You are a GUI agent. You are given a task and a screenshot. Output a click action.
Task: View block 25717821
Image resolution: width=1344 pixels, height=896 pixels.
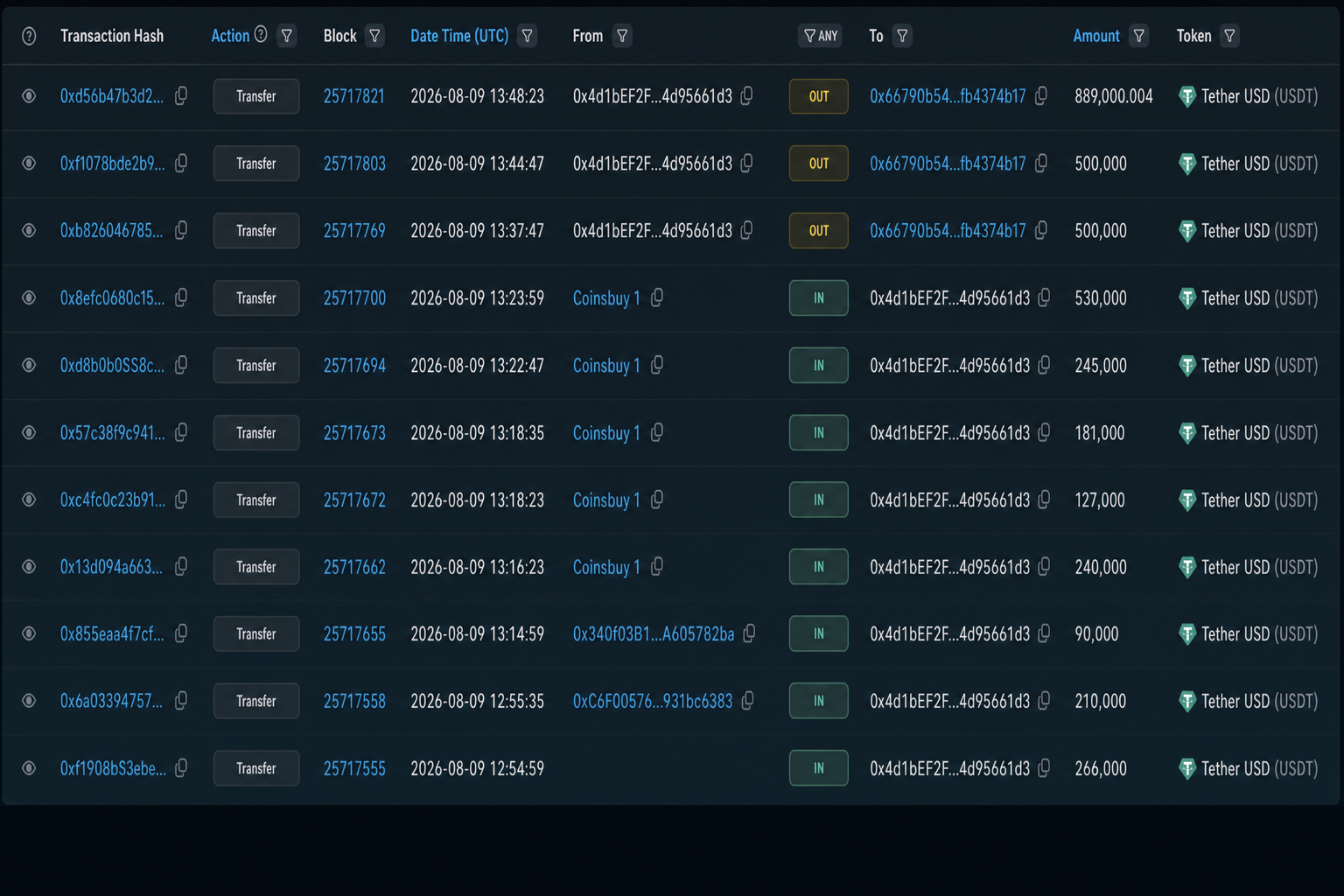[x=354, y=96]
